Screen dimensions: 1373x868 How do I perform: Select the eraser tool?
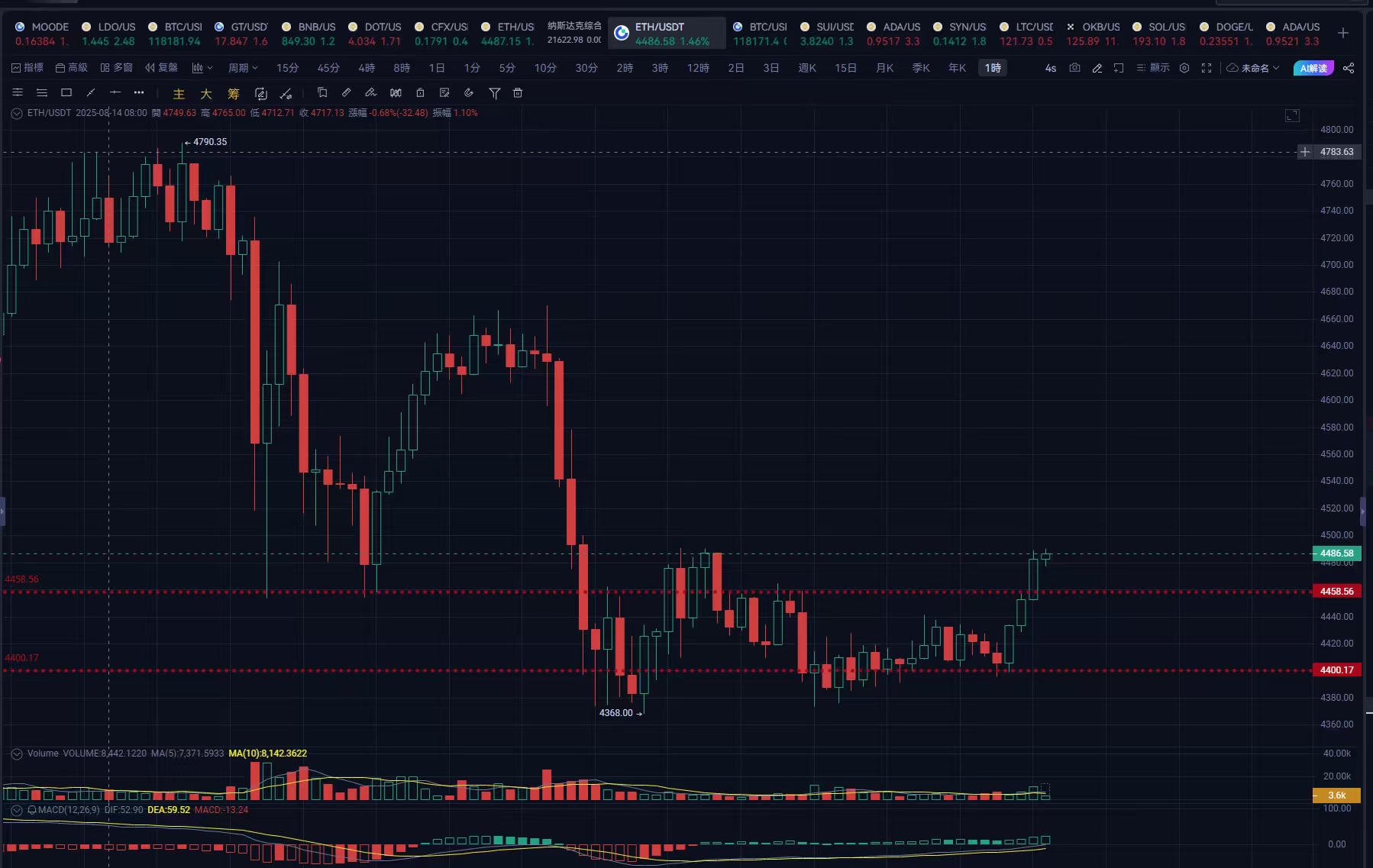(x=371, y=92)
